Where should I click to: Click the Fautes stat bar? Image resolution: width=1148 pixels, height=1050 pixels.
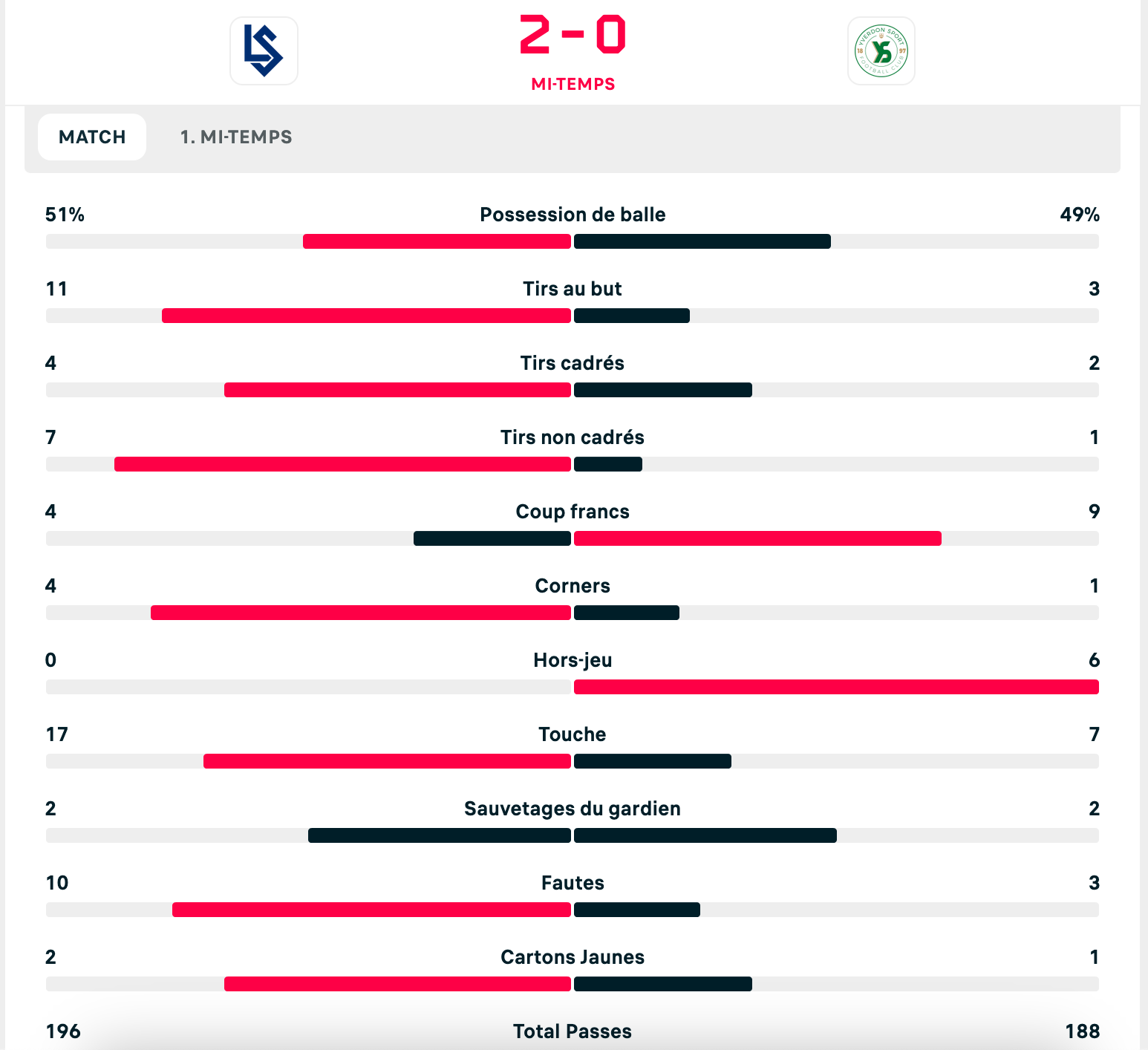pos(572,910)
